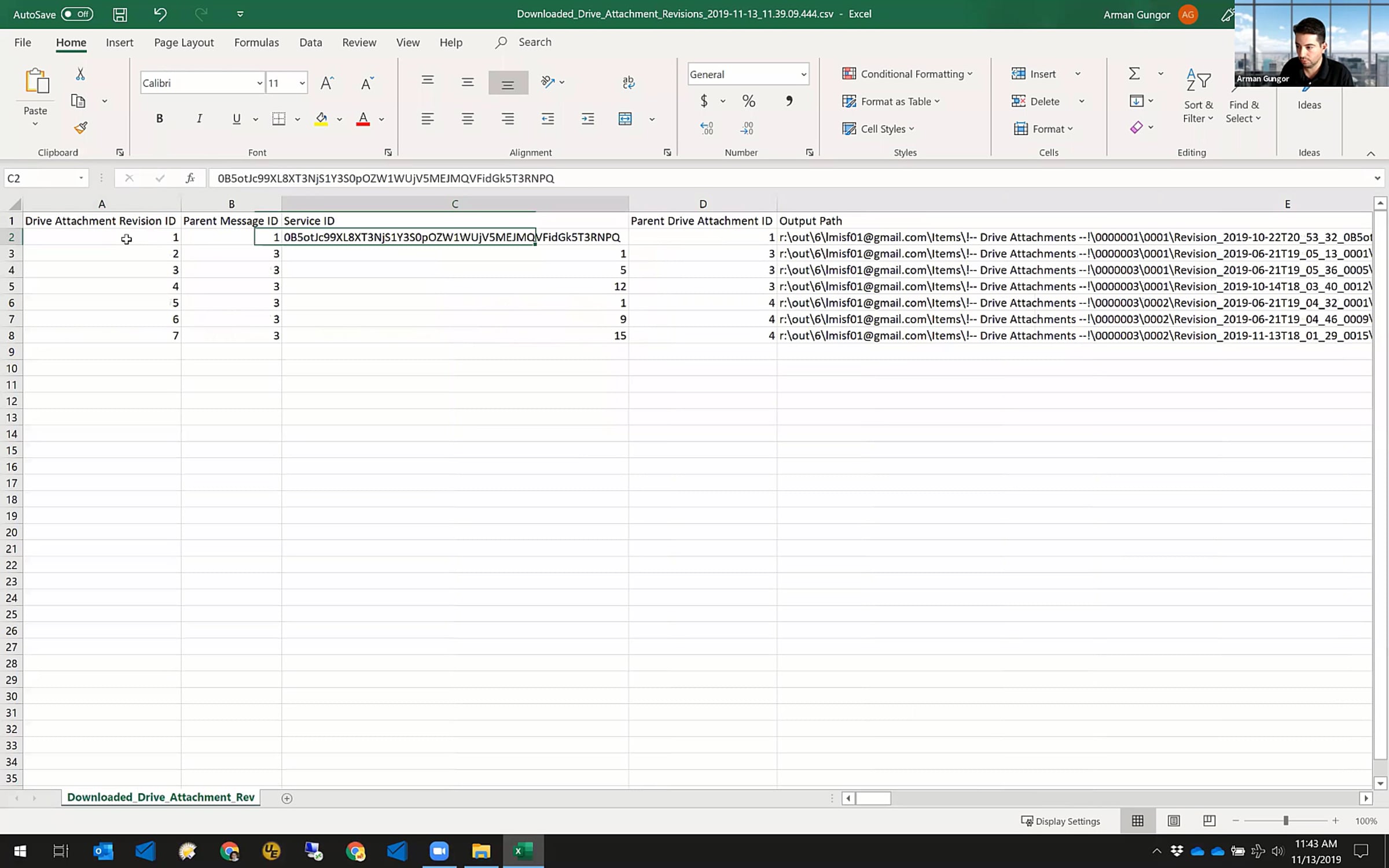The height and width of the screenshot is (868, 1389).
Task: Click the Orientation text-angle icon
Action: [x=547, y=82]
